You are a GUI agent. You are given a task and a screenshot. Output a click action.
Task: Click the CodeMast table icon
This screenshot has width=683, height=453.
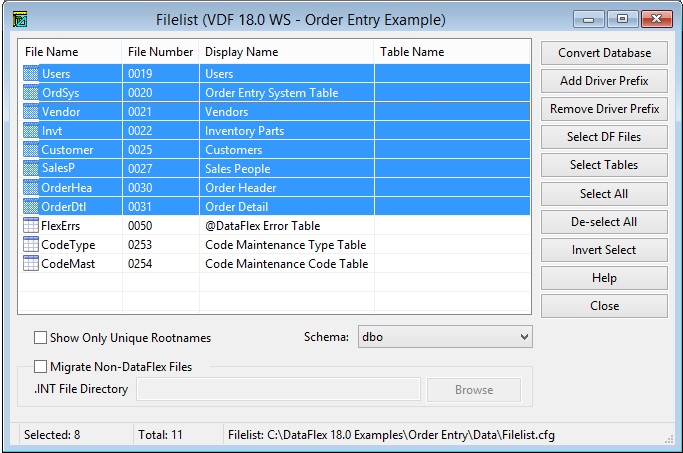coord(30,264)
